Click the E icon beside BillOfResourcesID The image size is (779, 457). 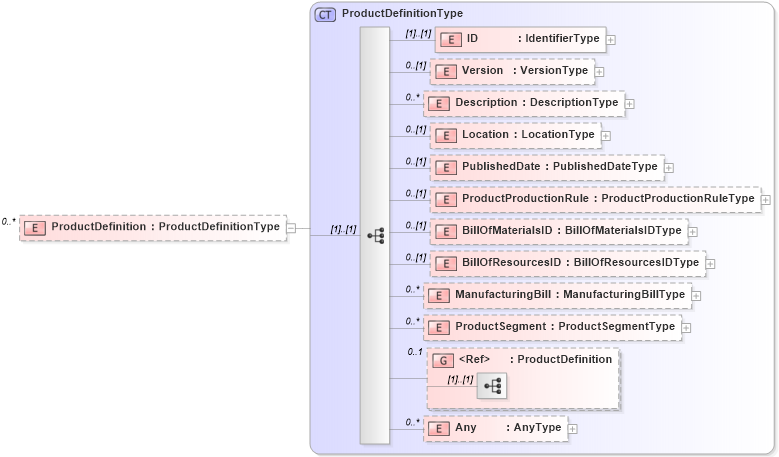pos(446,264)
